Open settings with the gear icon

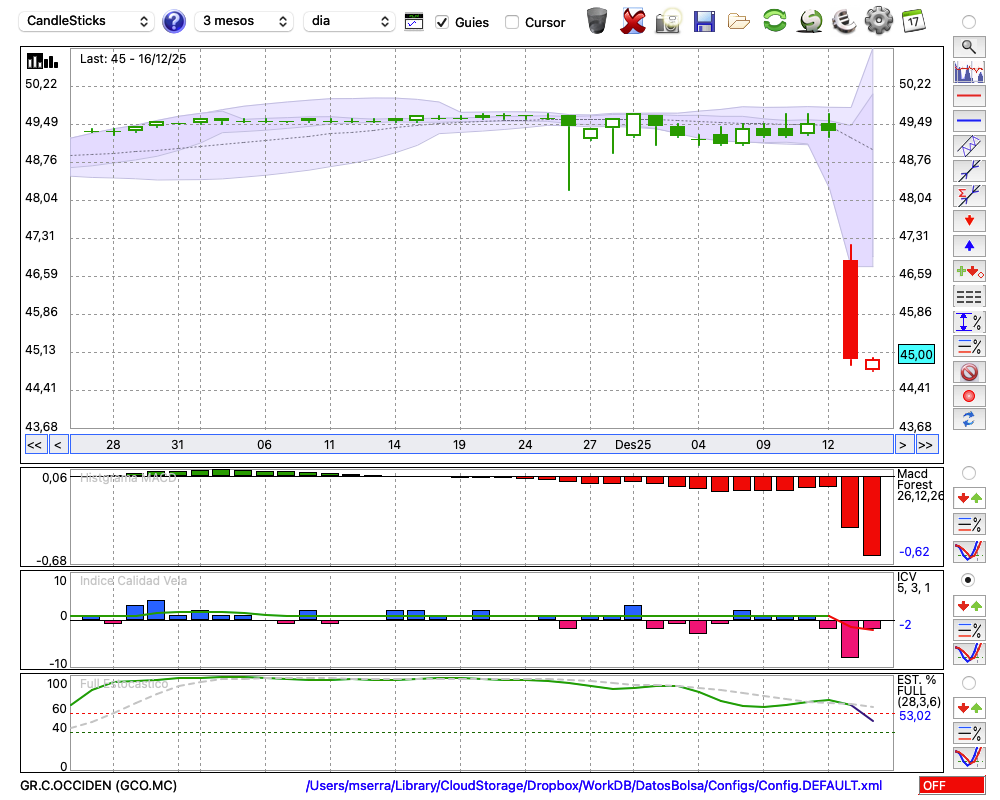pyautogui.click(x=878, y=21)
